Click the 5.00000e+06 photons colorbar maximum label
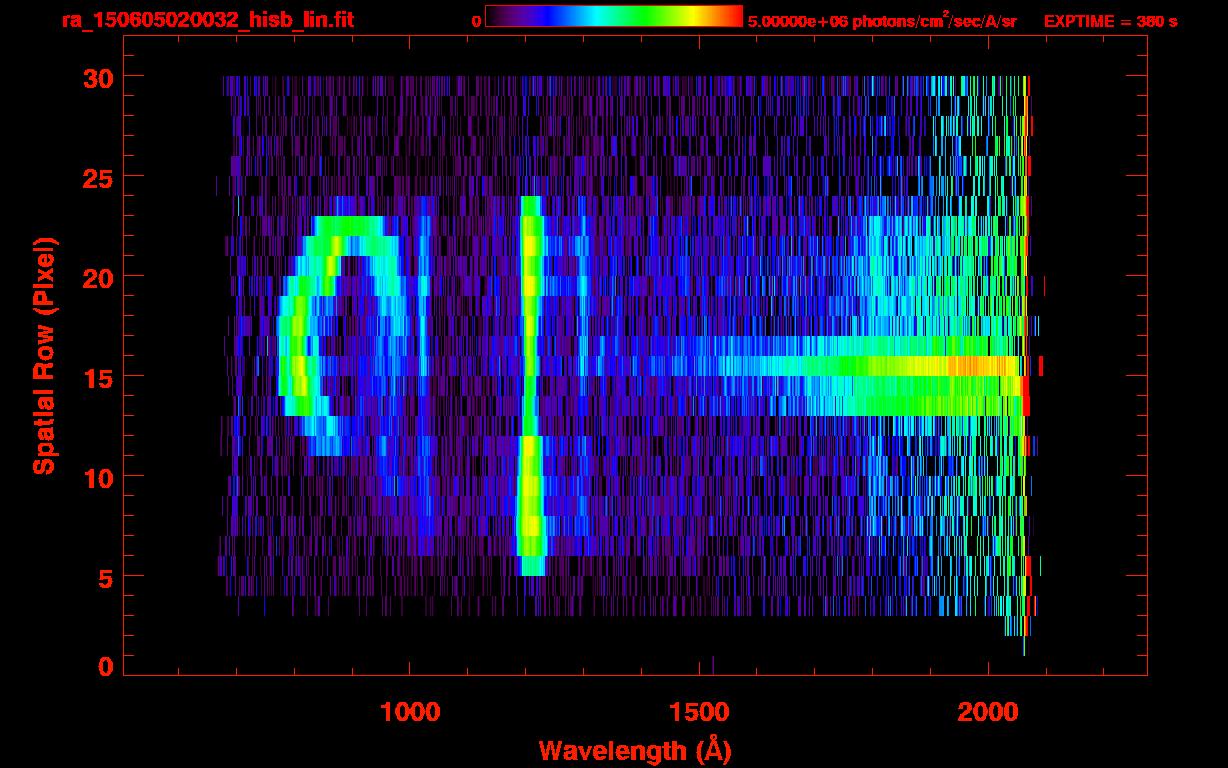The width and height of the screenshot is (1228, 768). pos(882,21)
